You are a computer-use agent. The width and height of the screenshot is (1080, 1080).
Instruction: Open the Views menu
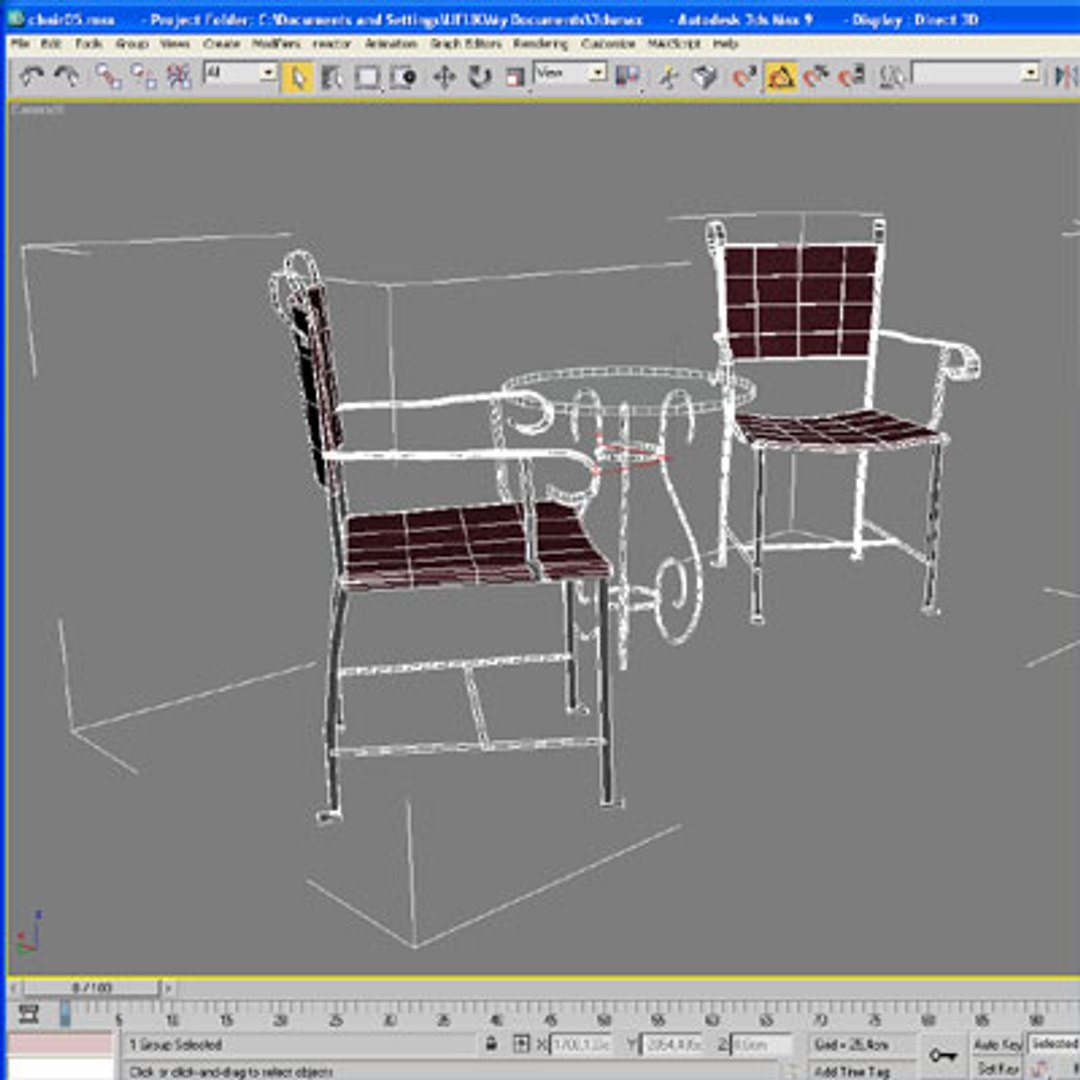tap(175, 43)
